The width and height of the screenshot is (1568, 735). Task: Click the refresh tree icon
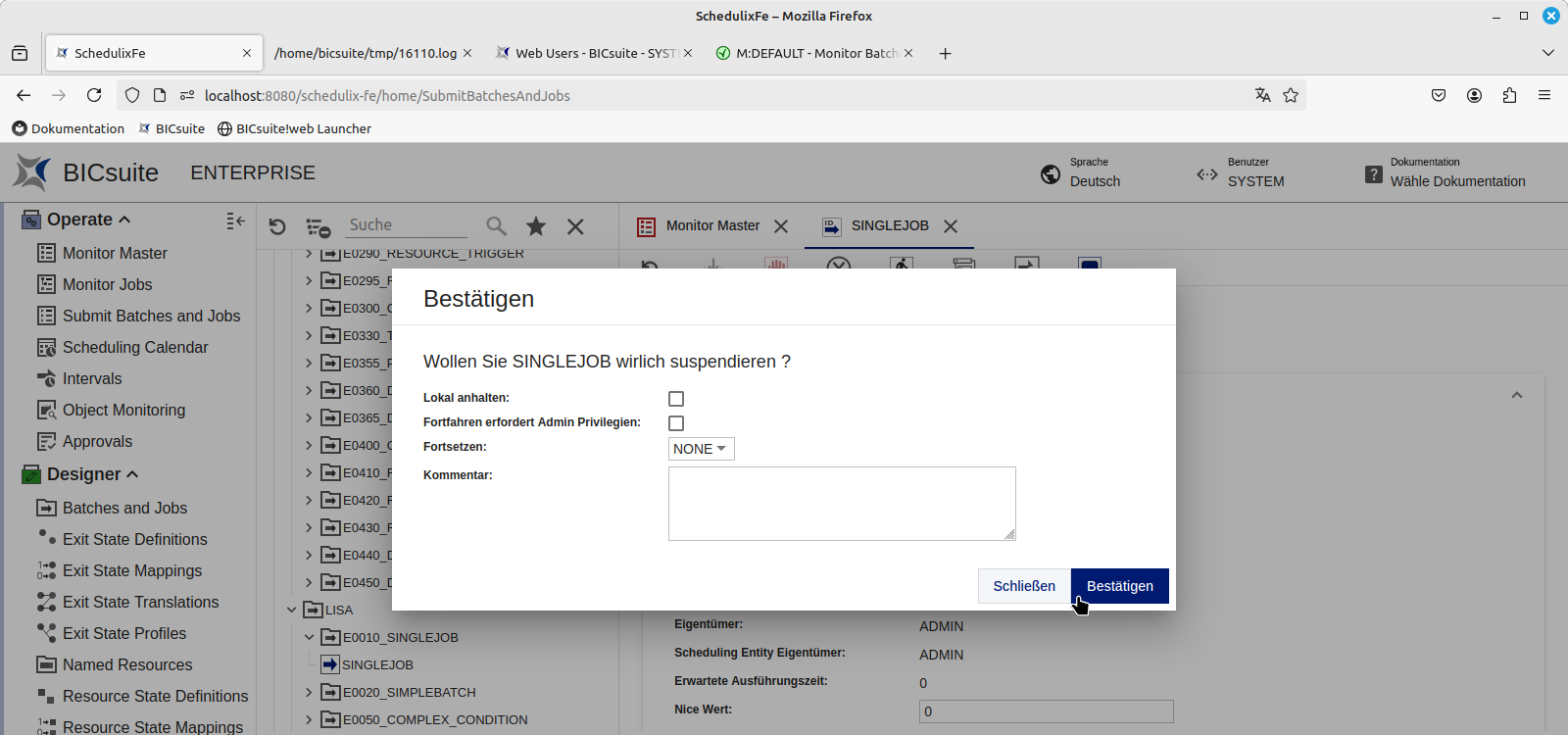click(x=277, y=226)
